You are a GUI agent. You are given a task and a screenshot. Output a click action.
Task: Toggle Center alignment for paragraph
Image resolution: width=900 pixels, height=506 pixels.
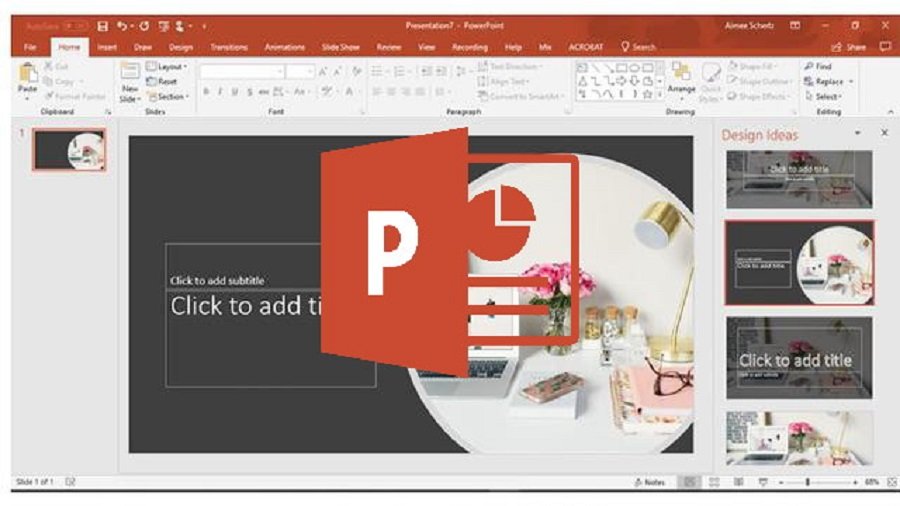(x=391, y=92)
